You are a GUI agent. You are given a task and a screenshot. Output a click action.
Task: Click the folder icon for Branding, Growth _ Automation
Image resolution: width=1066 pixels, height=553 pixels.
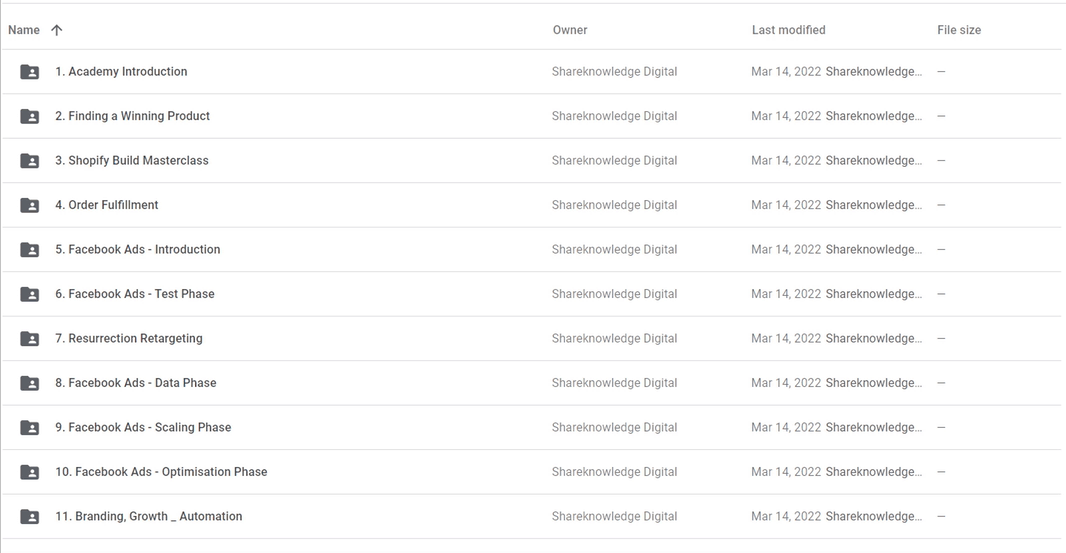[30, 517]
